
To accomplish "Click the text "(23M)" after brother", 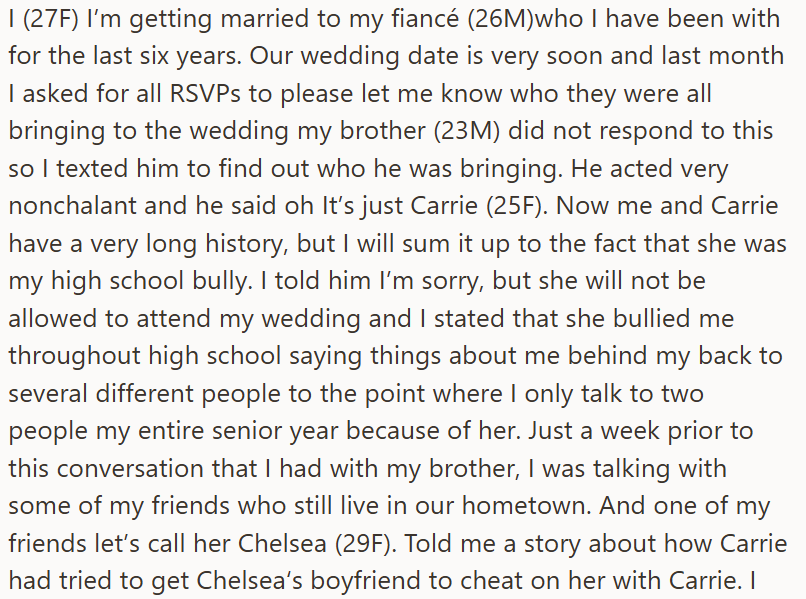I will (467, 131).
